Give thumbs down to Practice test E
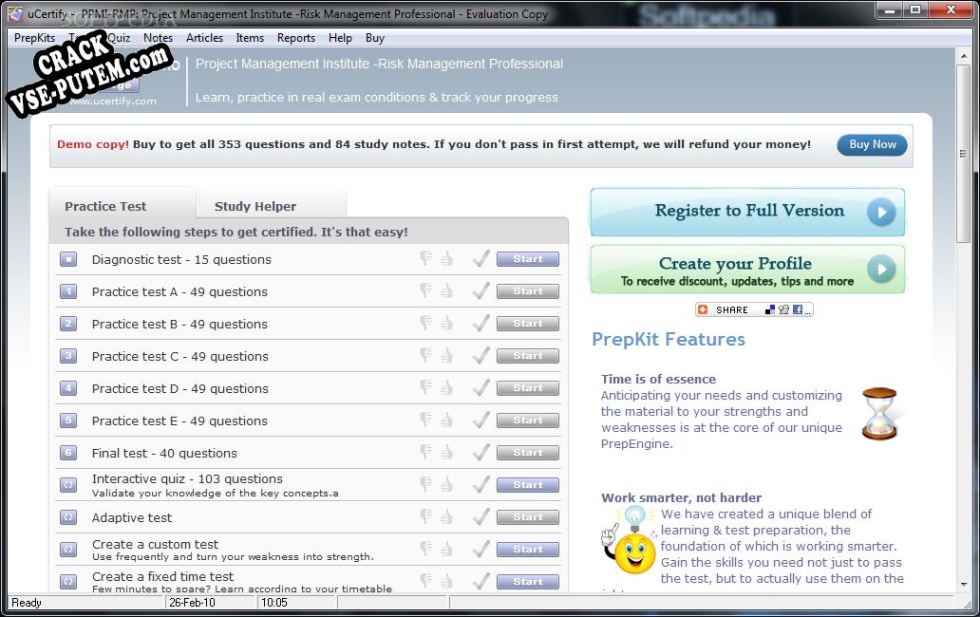The image size is (980, 617). click(426, 420)
